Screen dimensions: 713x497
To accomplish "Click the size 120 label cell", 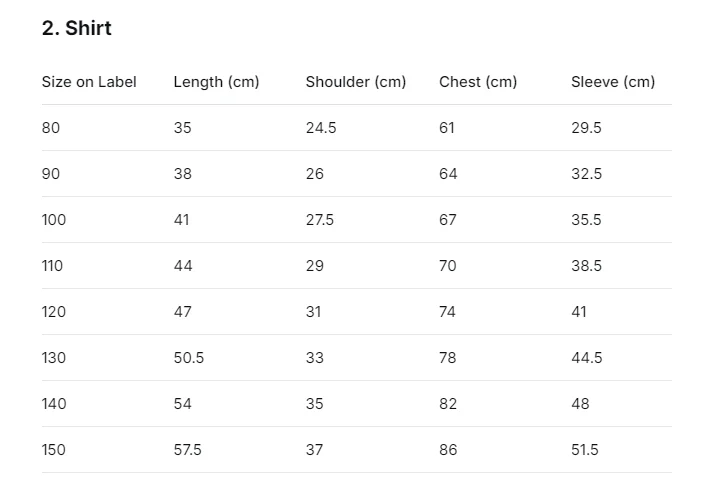I will coord(54,311).
